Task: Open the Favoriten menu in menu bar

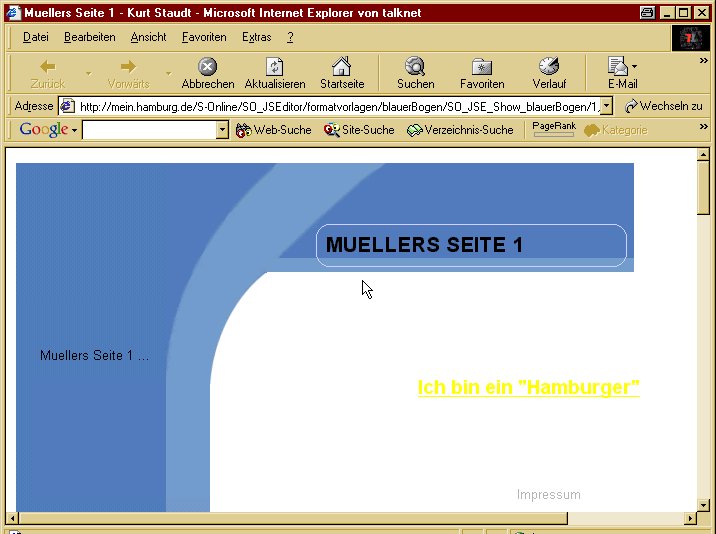Action: tap(204, 37)
